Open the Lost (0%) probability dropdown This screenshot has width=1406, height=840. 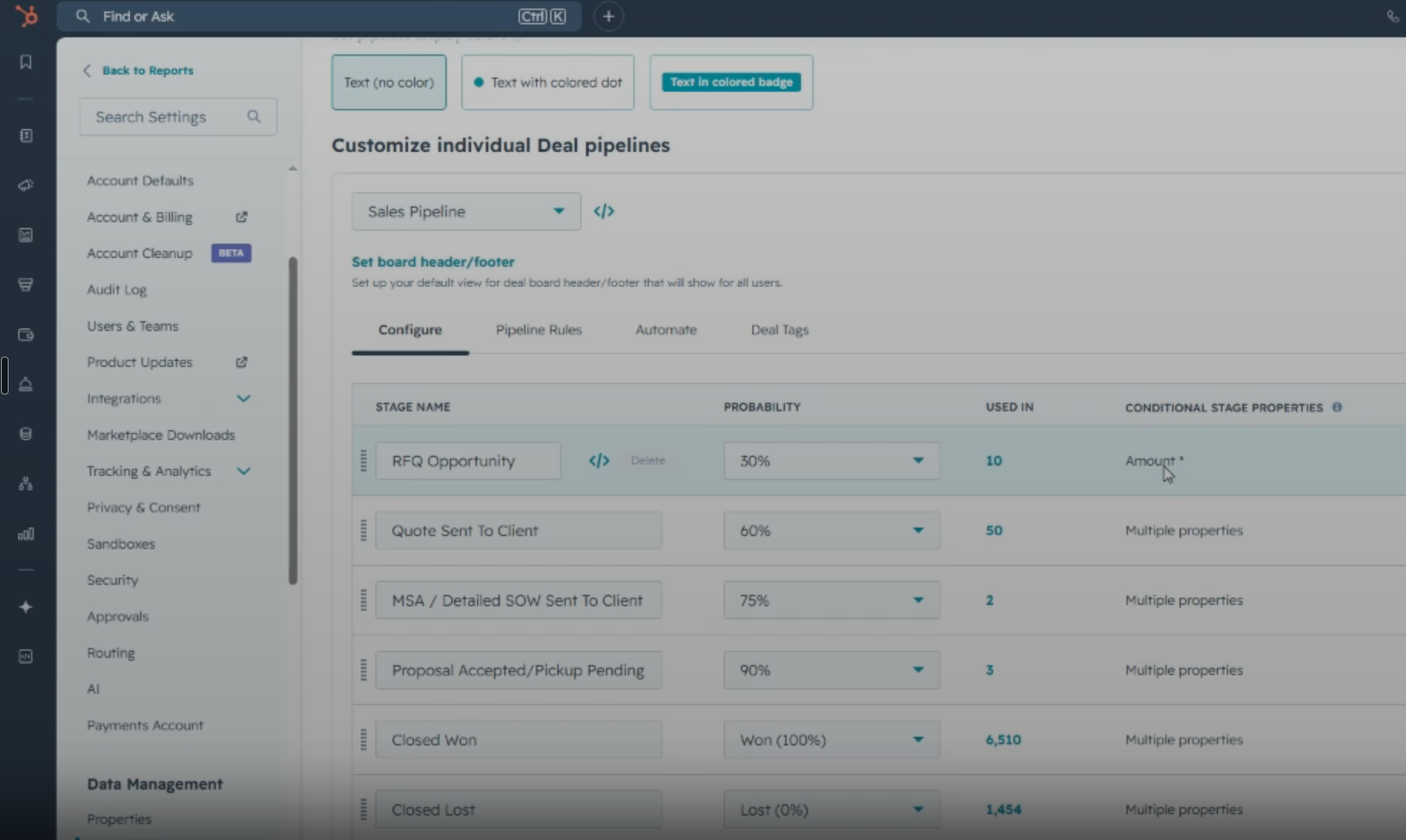[832, 809]
